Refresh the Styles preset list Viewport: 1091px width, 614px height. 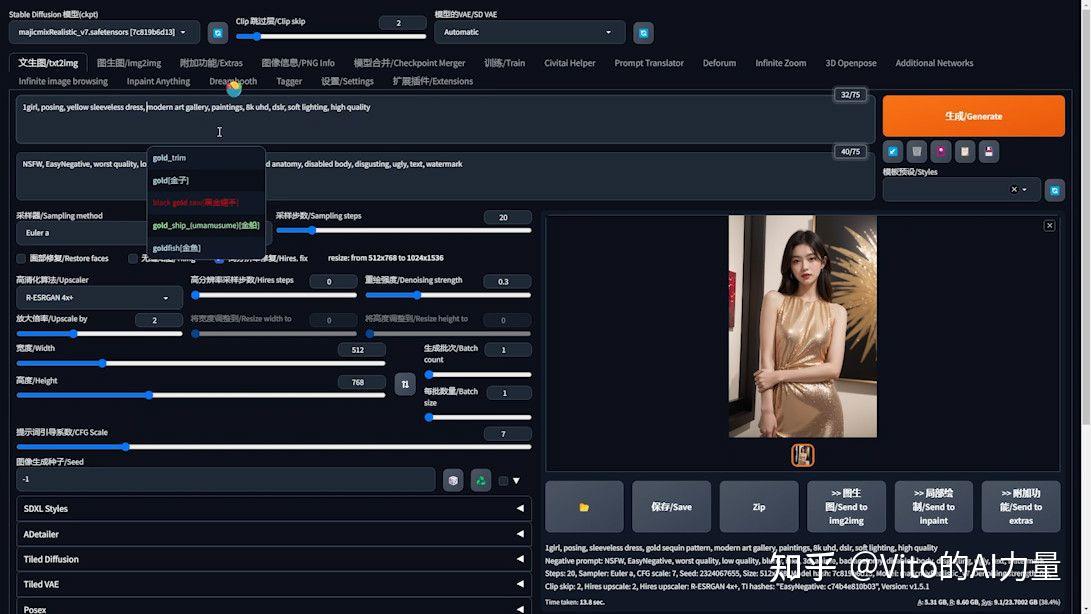tap(1055, 190)
